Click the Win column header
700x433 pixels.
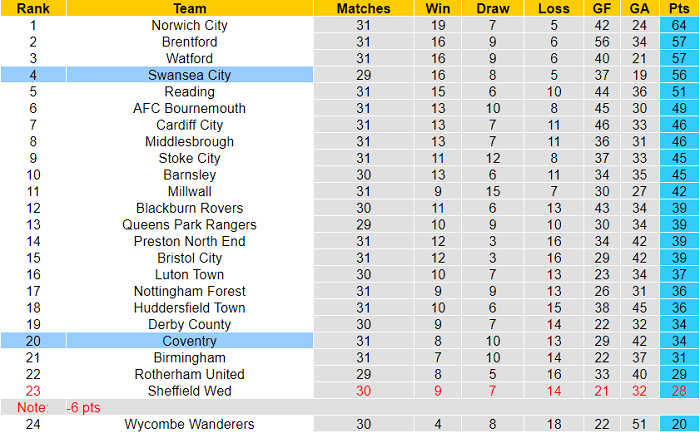point(438,8)
